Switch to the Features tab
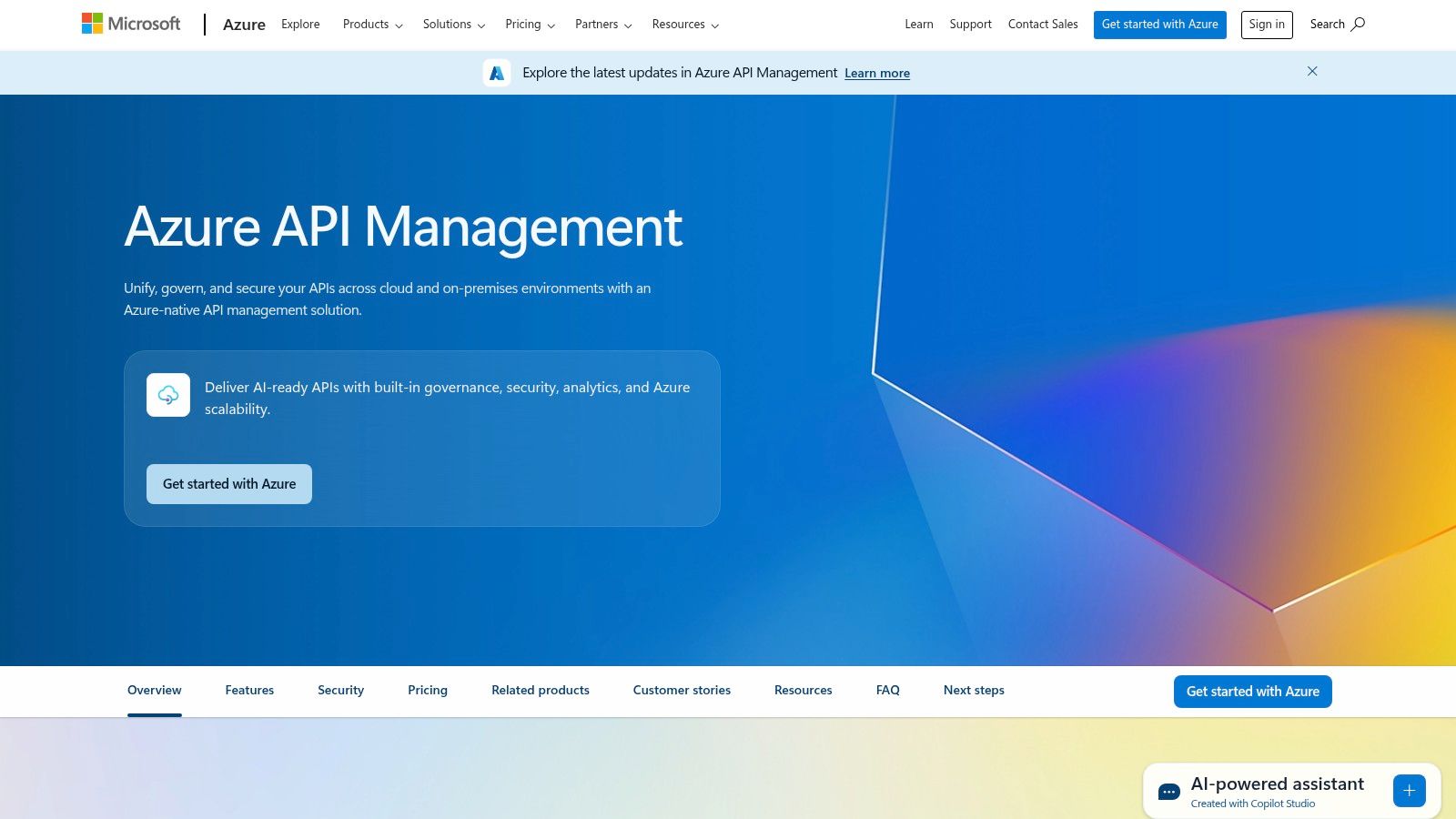This screenshot has height=819, width=1456. pyautogui.click(x=249, y=691)
